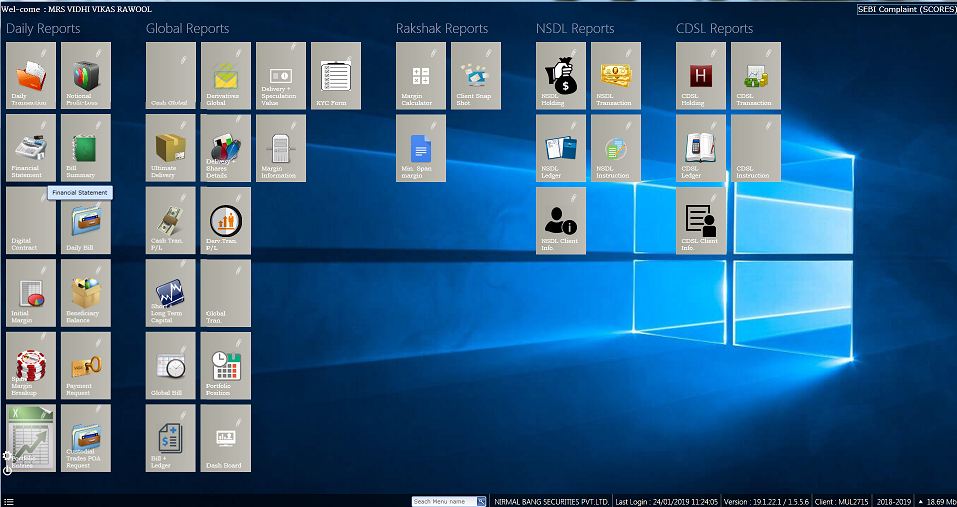This screenshot has width=957, height=507.
Task: Launch the KYC Form tile
Action: pyautogui.click(x=336, y=76)
